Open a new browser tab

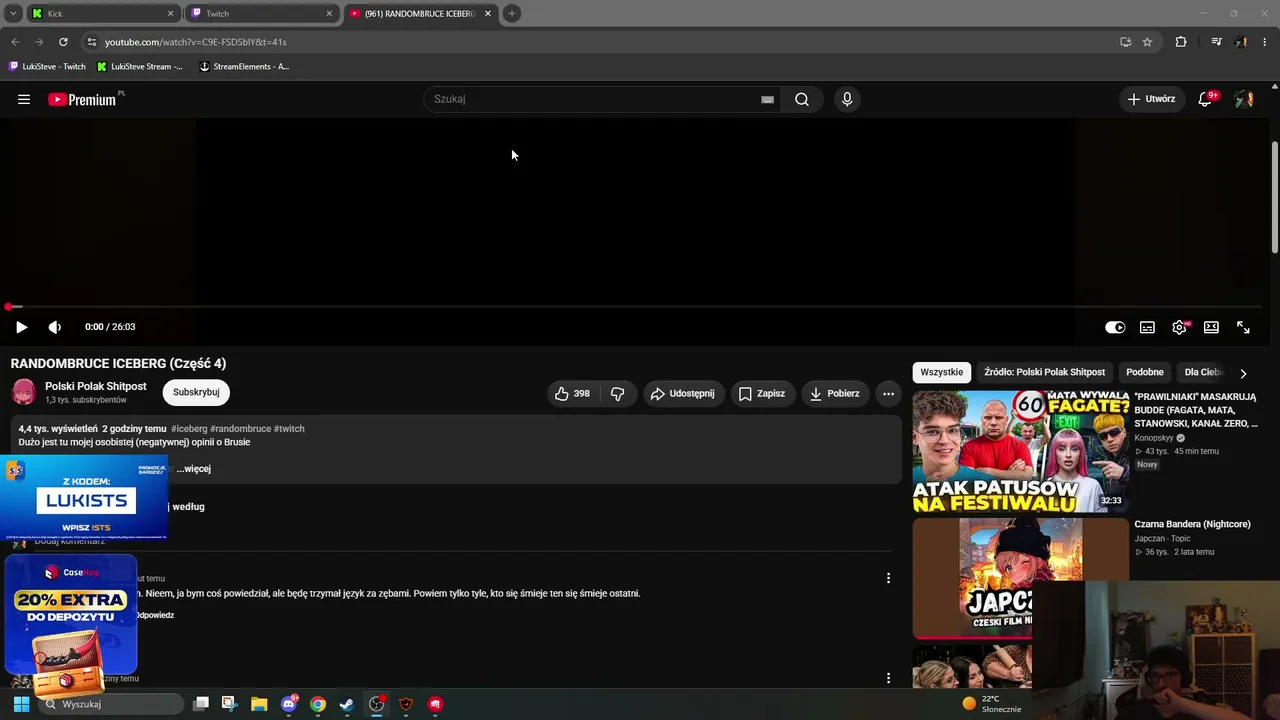511,13
